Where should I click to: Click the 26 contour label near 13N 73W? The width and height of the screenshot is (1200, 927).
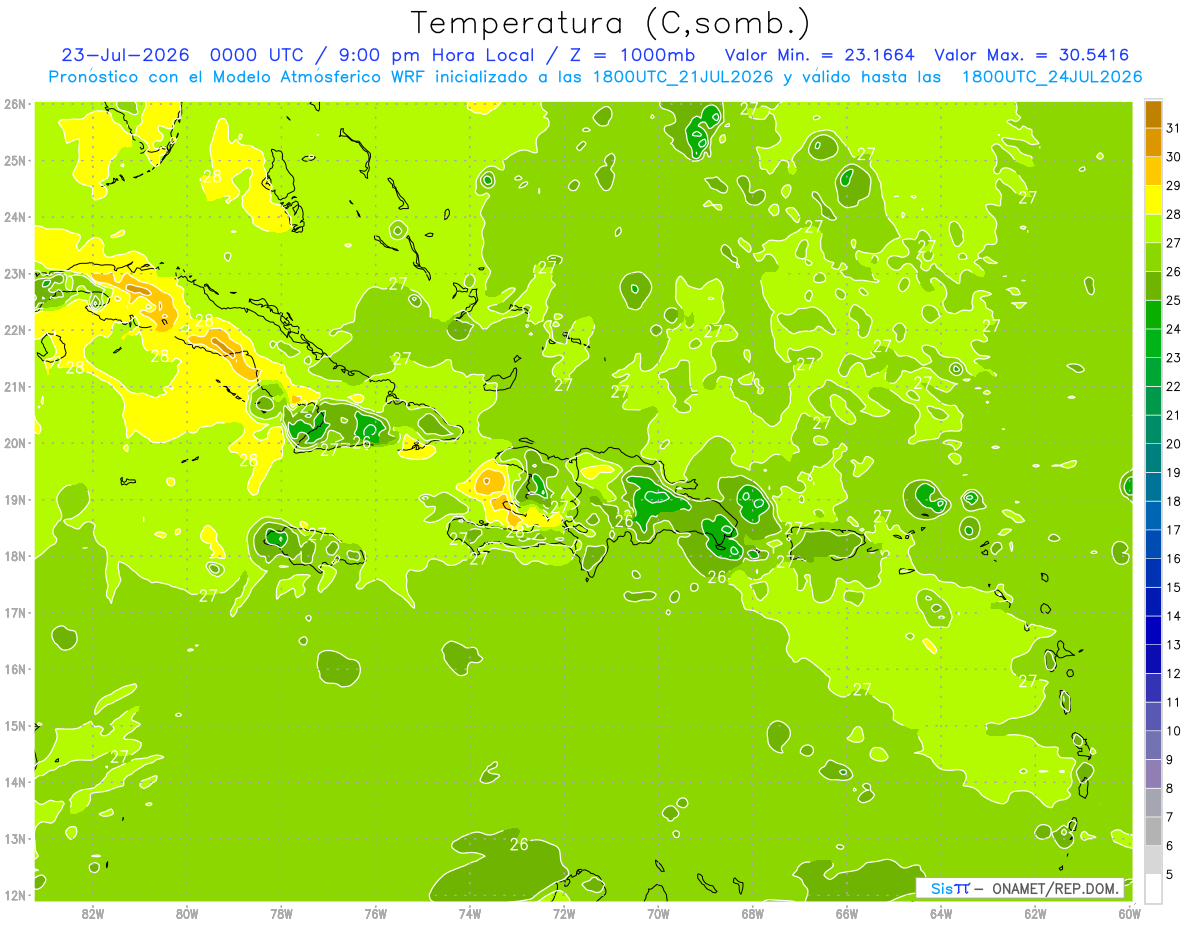pos(519,844)
